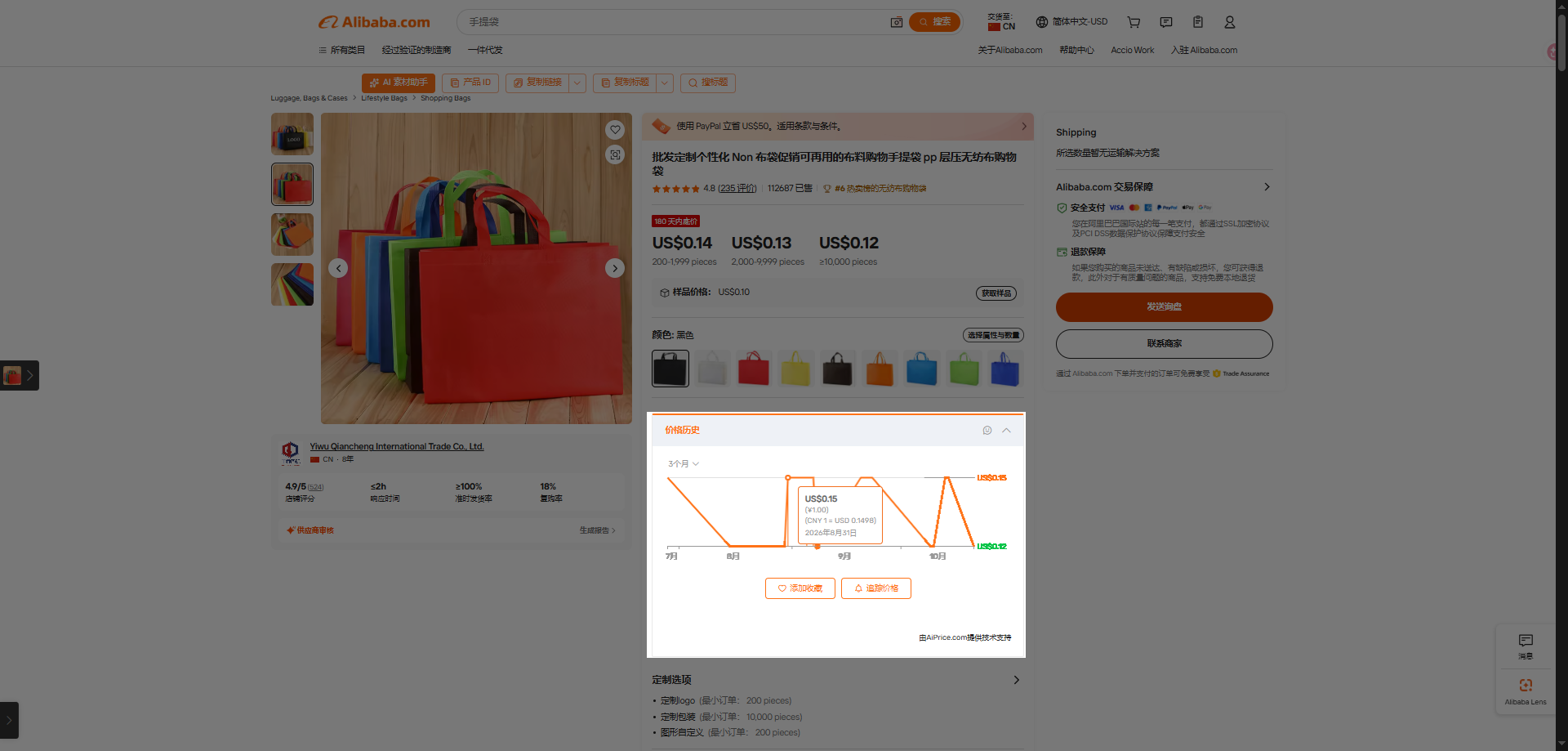Select the red bag color swatch
Screen dimensions: 1568x751
point(754,369)
